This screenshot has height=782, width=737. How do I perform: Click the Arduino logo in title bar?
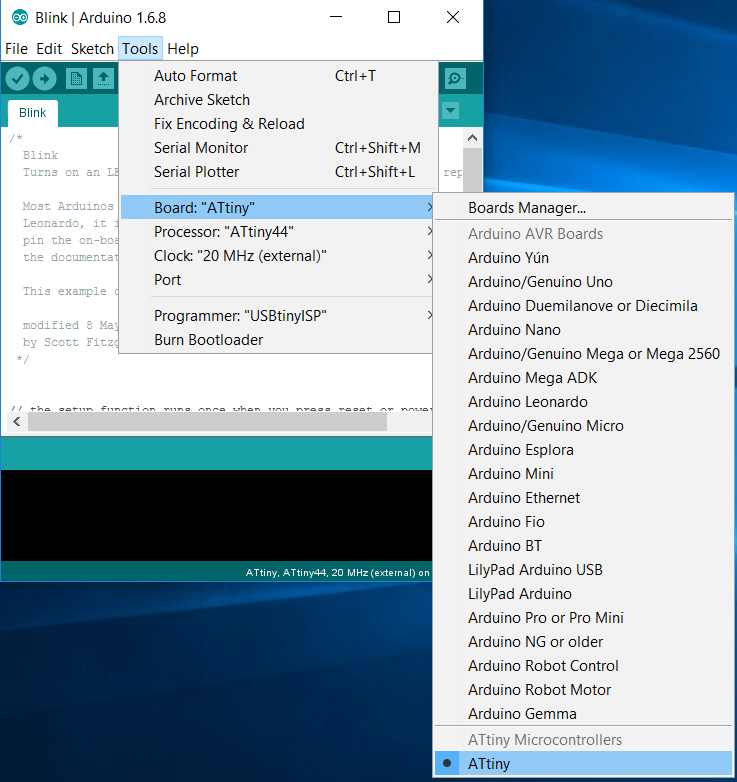click(20, 17)
